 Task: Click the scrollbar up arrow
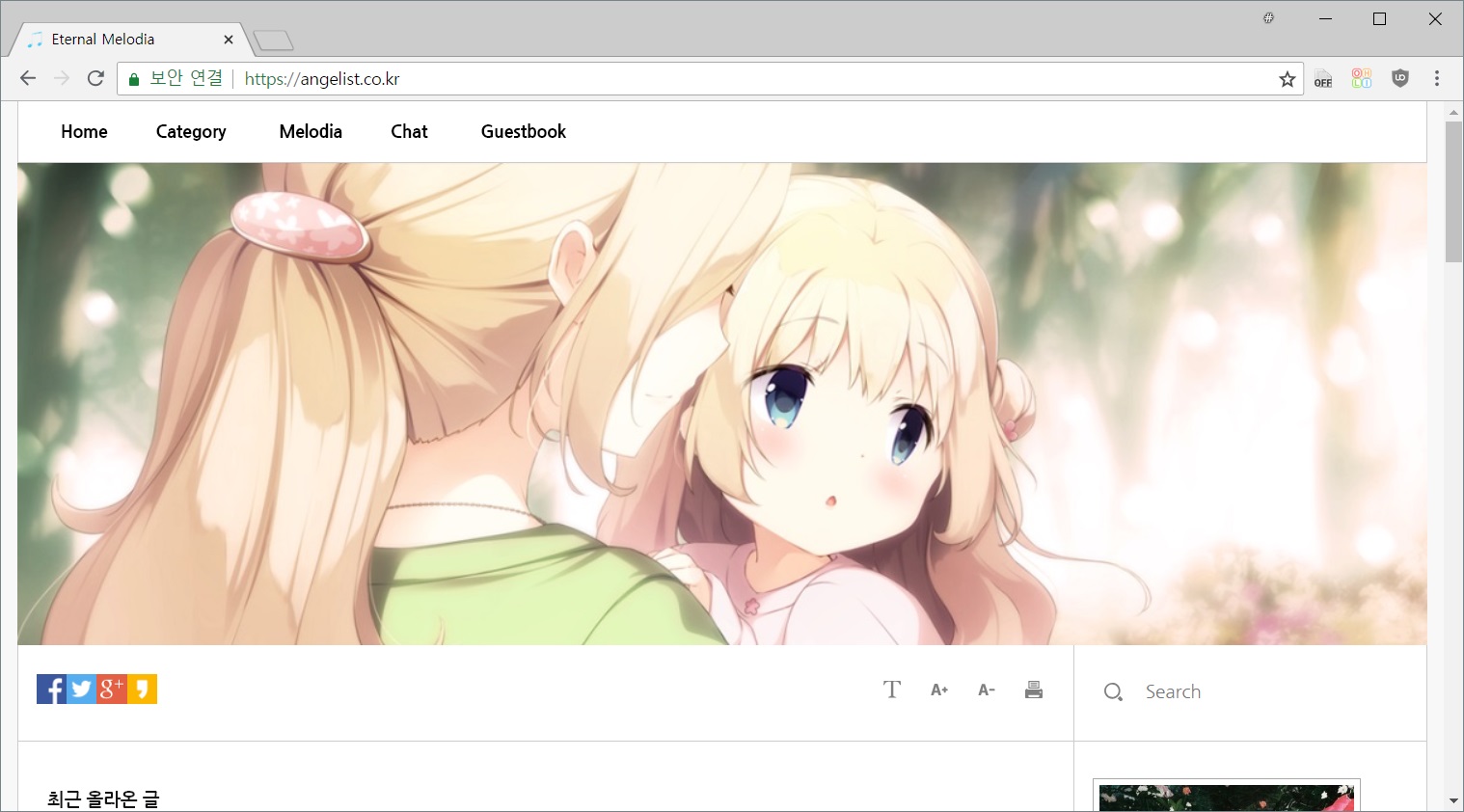(x=1453, y=112)
